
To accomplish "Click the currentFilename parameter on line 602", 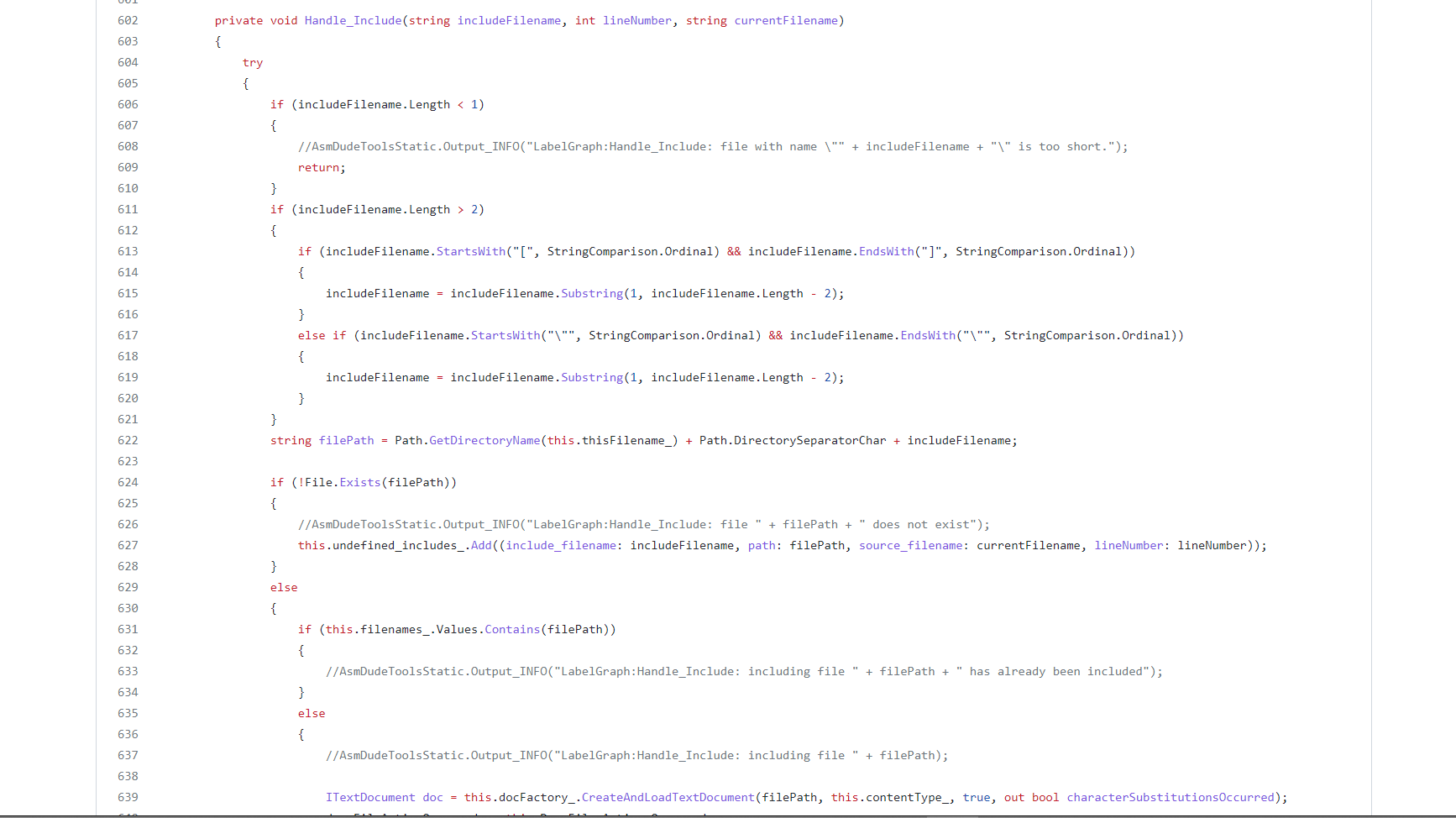I will (x=786, y=20).
